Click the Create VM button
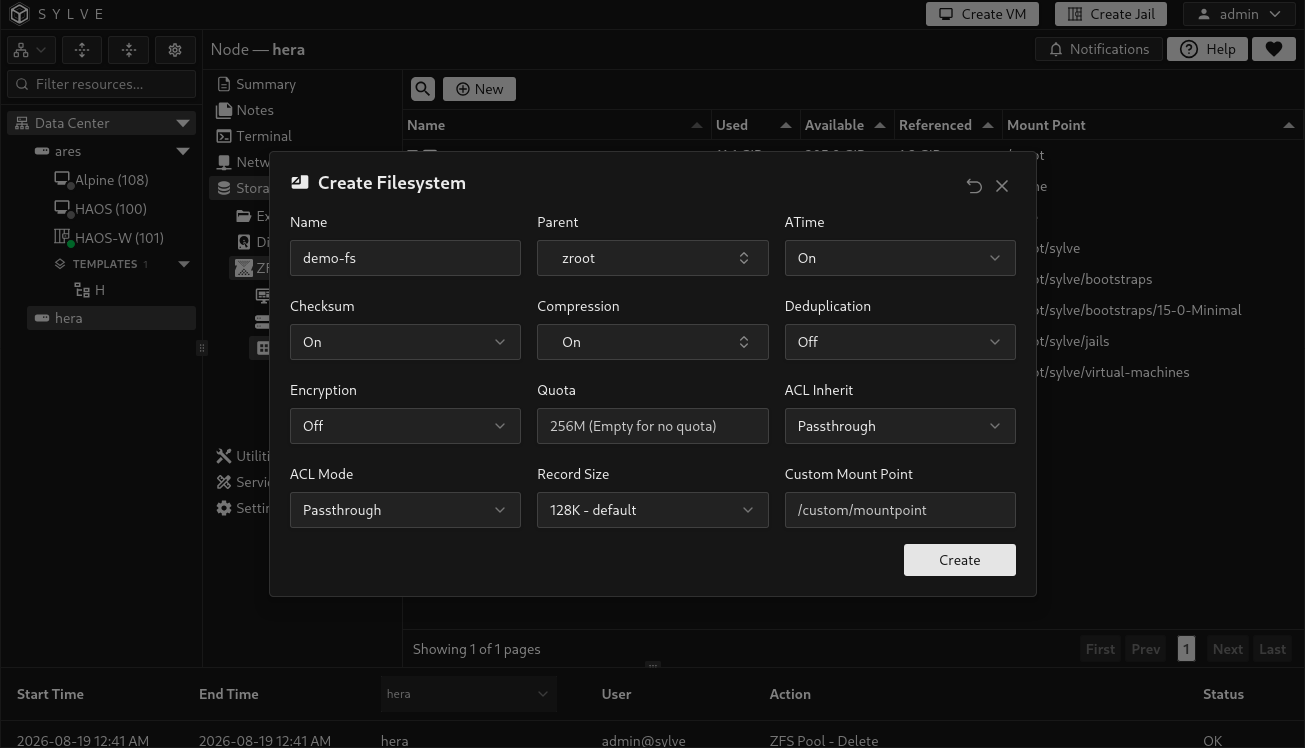 982,14
